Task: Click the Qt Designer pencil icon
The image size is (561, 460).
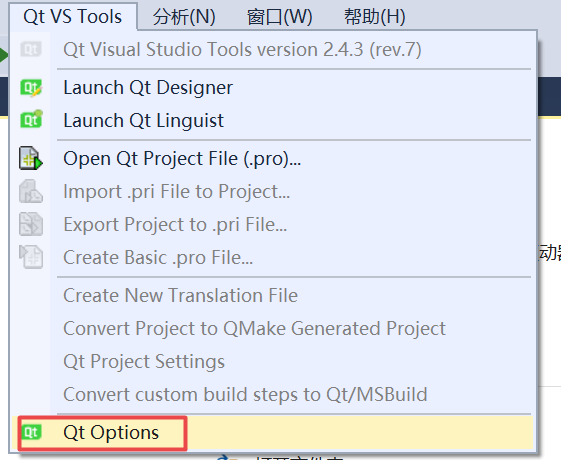Action: [31, 88]
